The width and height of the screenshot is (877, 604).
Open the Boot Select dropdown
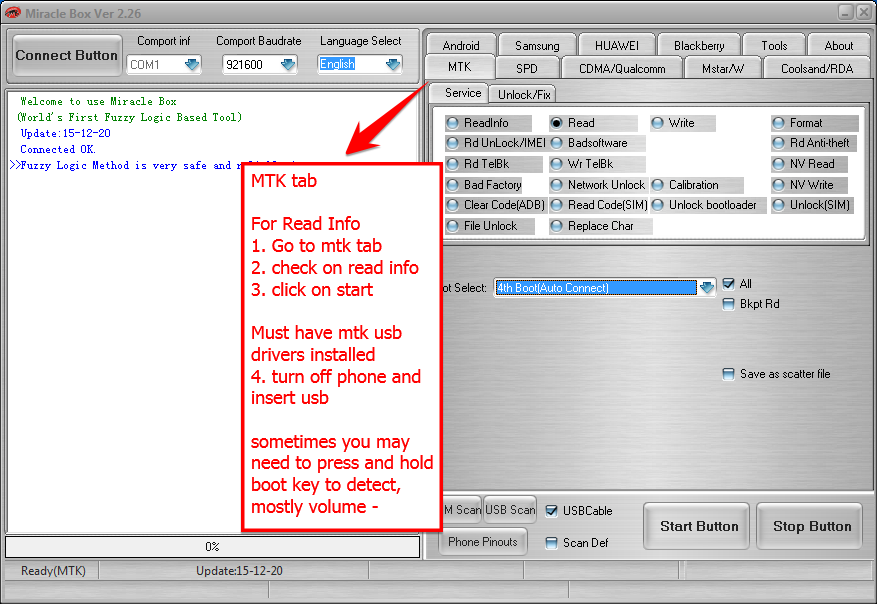(x=705, y=287)
